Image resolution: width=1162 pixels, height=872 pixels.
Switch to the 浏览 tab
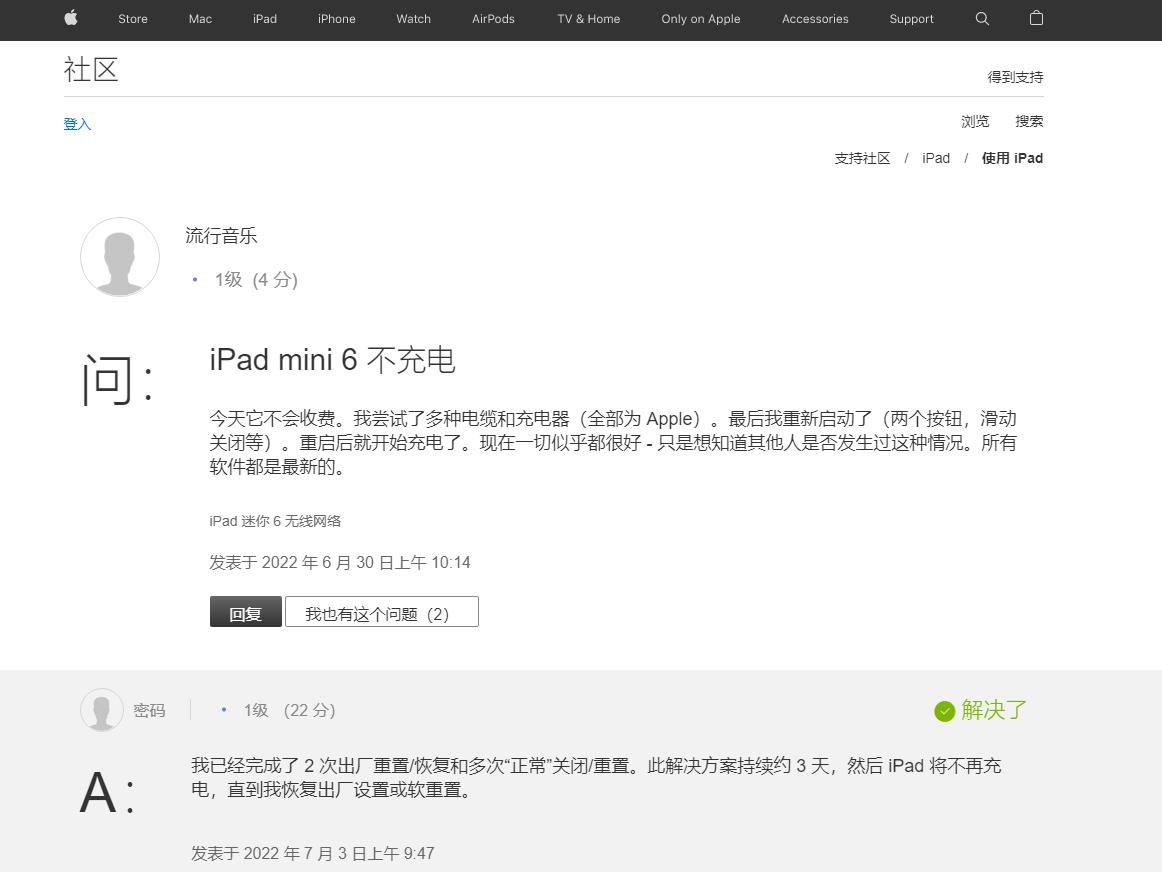[x=975, y=121]
